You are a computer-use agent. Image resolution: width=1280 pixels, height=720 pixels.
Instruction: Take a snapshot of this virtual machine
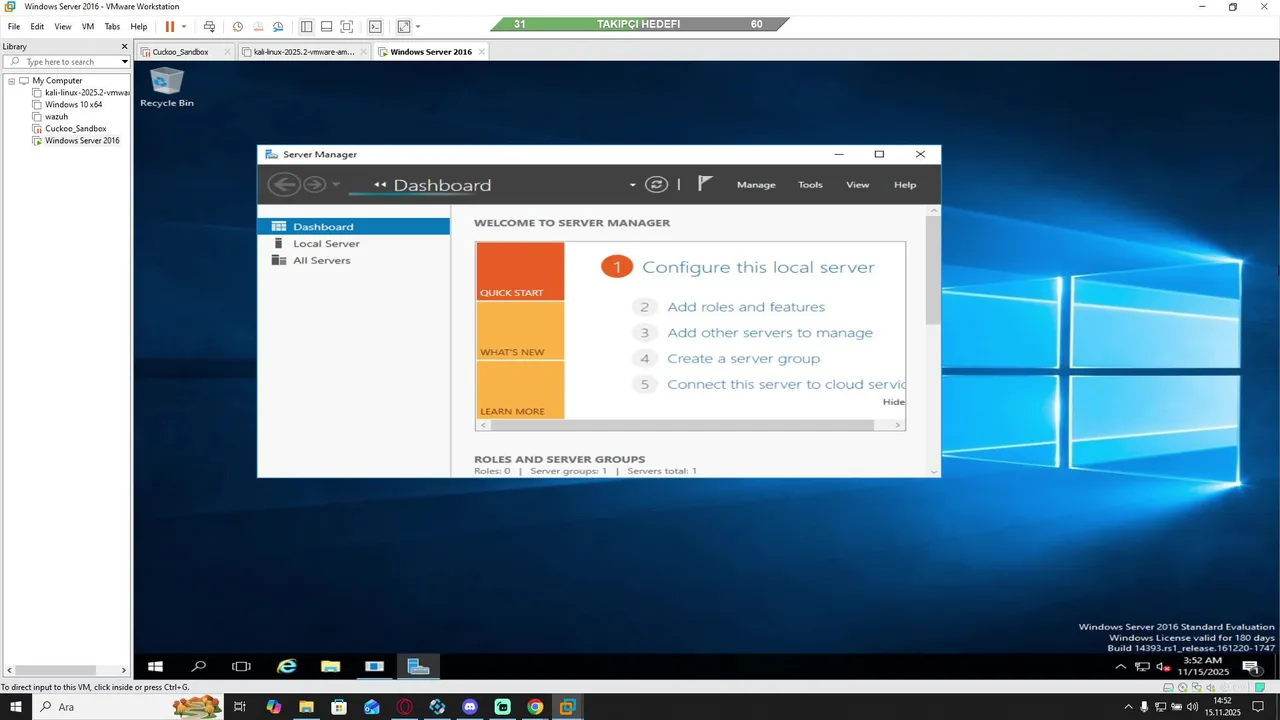click(x=237, y=27)
